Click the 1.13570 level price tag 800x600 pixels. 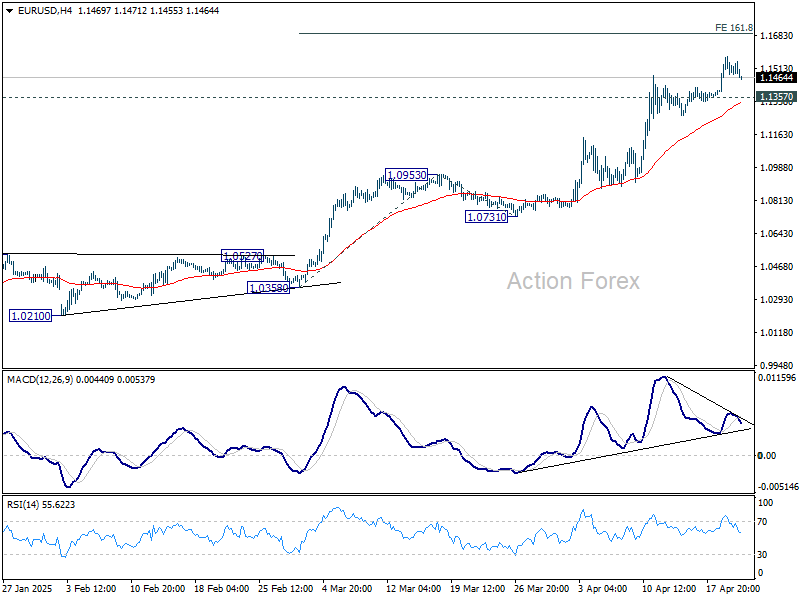click(x=777, y=96)
